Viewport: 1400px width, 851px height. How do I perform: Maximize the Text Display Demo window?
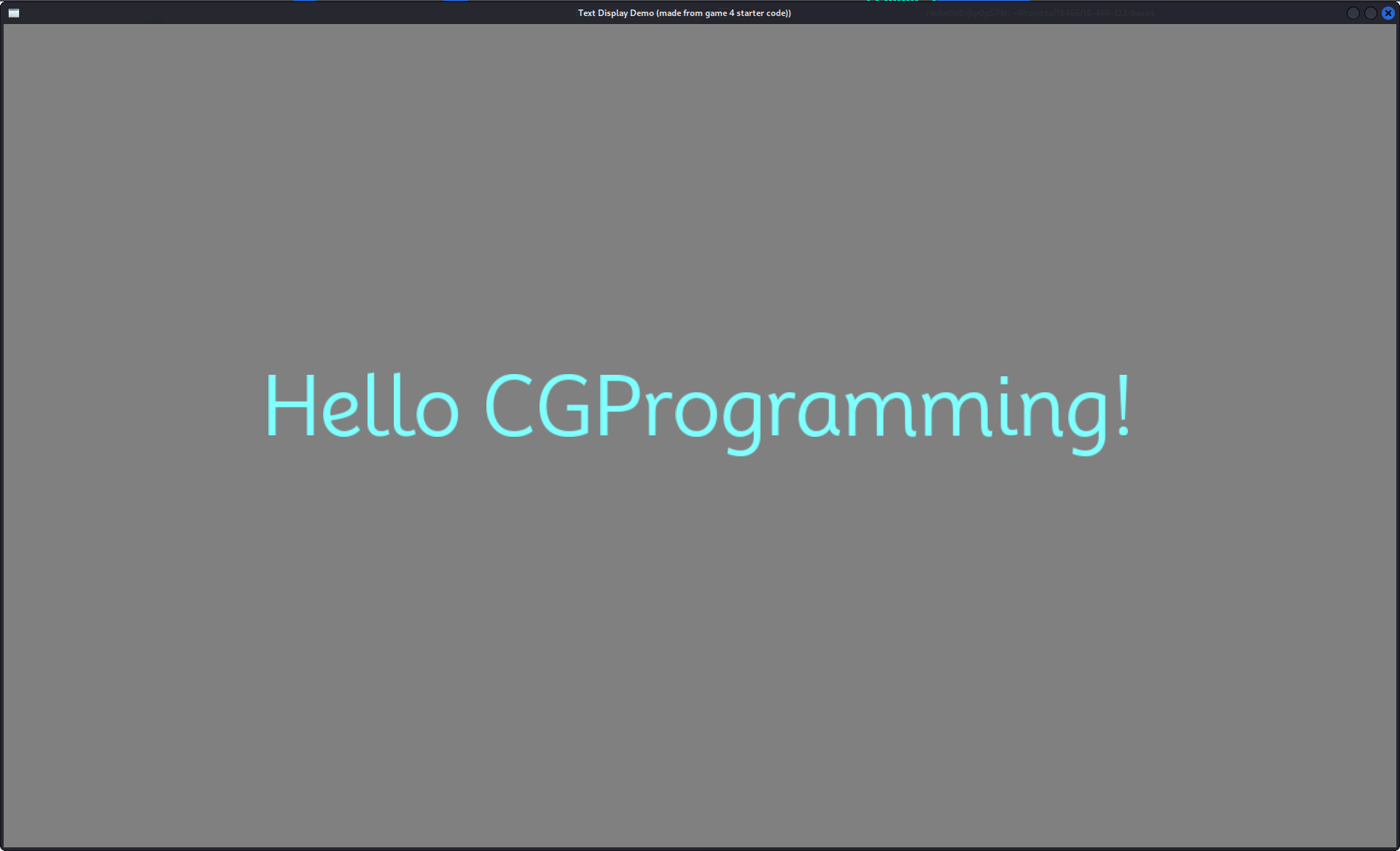(1370, 13)
